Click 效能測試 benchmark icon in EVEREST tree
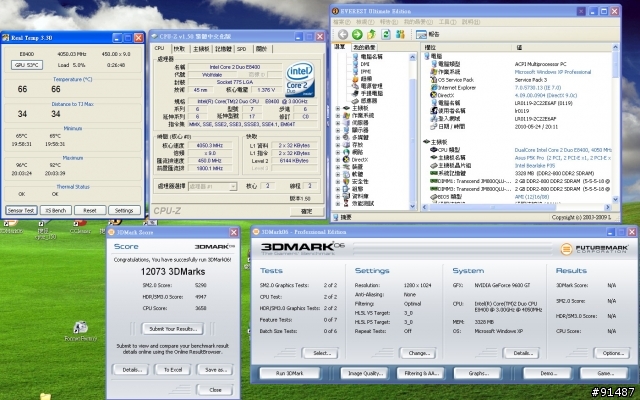 (347, 203)
